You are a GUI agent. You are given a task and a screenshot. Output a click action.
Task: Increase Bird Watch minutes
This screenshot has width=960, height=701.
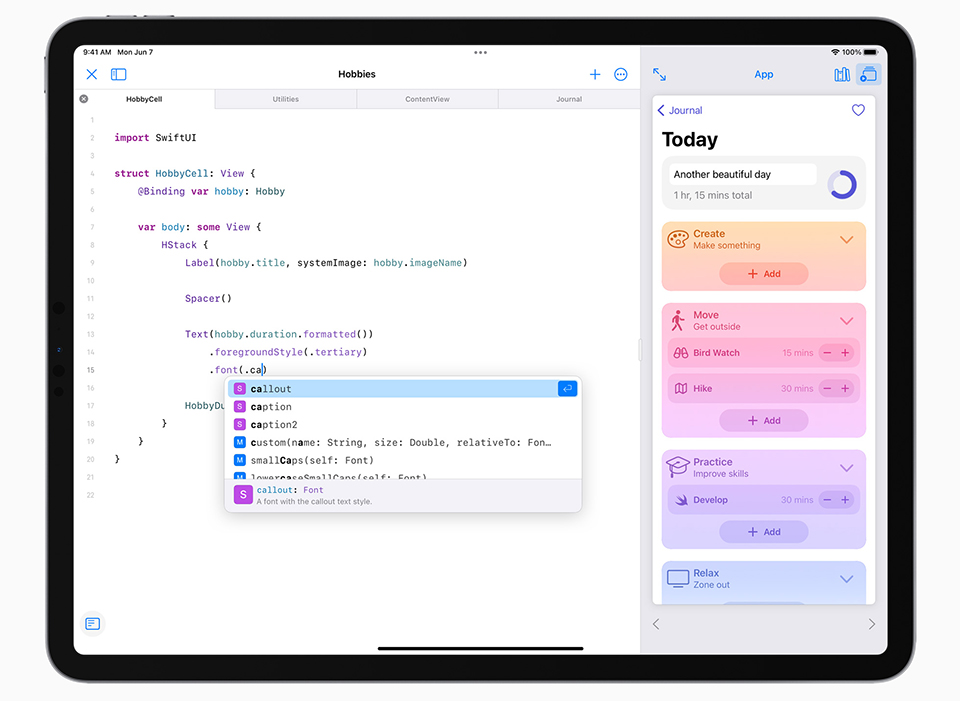point(846,353)
